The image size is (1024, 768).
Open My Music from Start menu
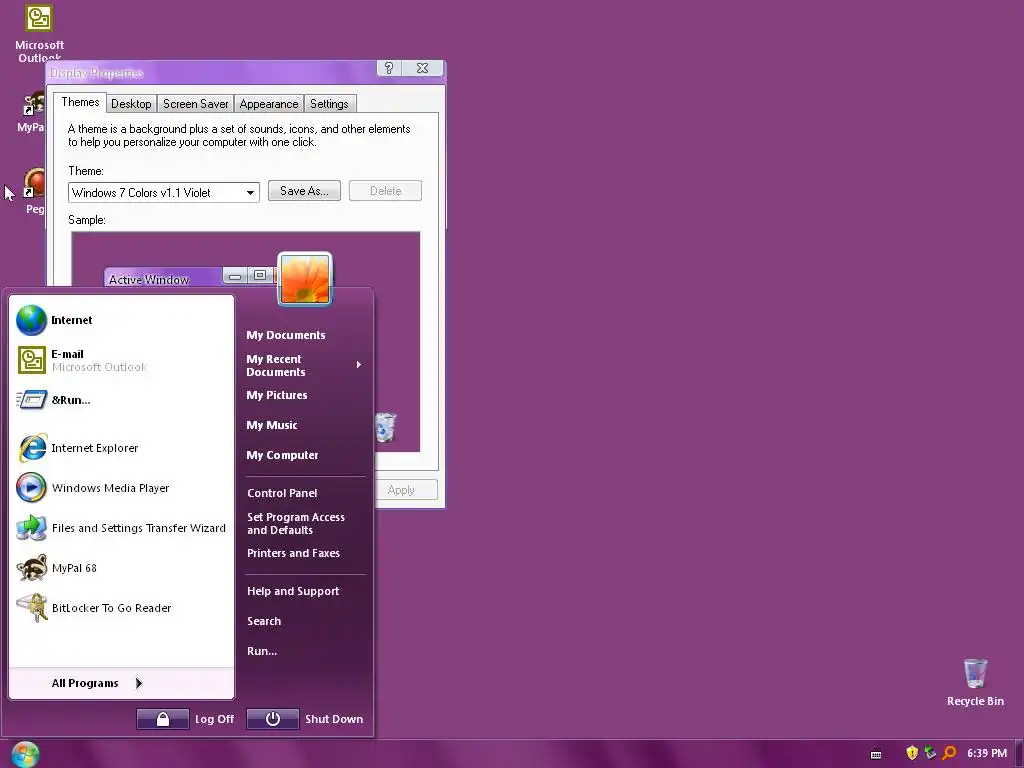(272, 425)
